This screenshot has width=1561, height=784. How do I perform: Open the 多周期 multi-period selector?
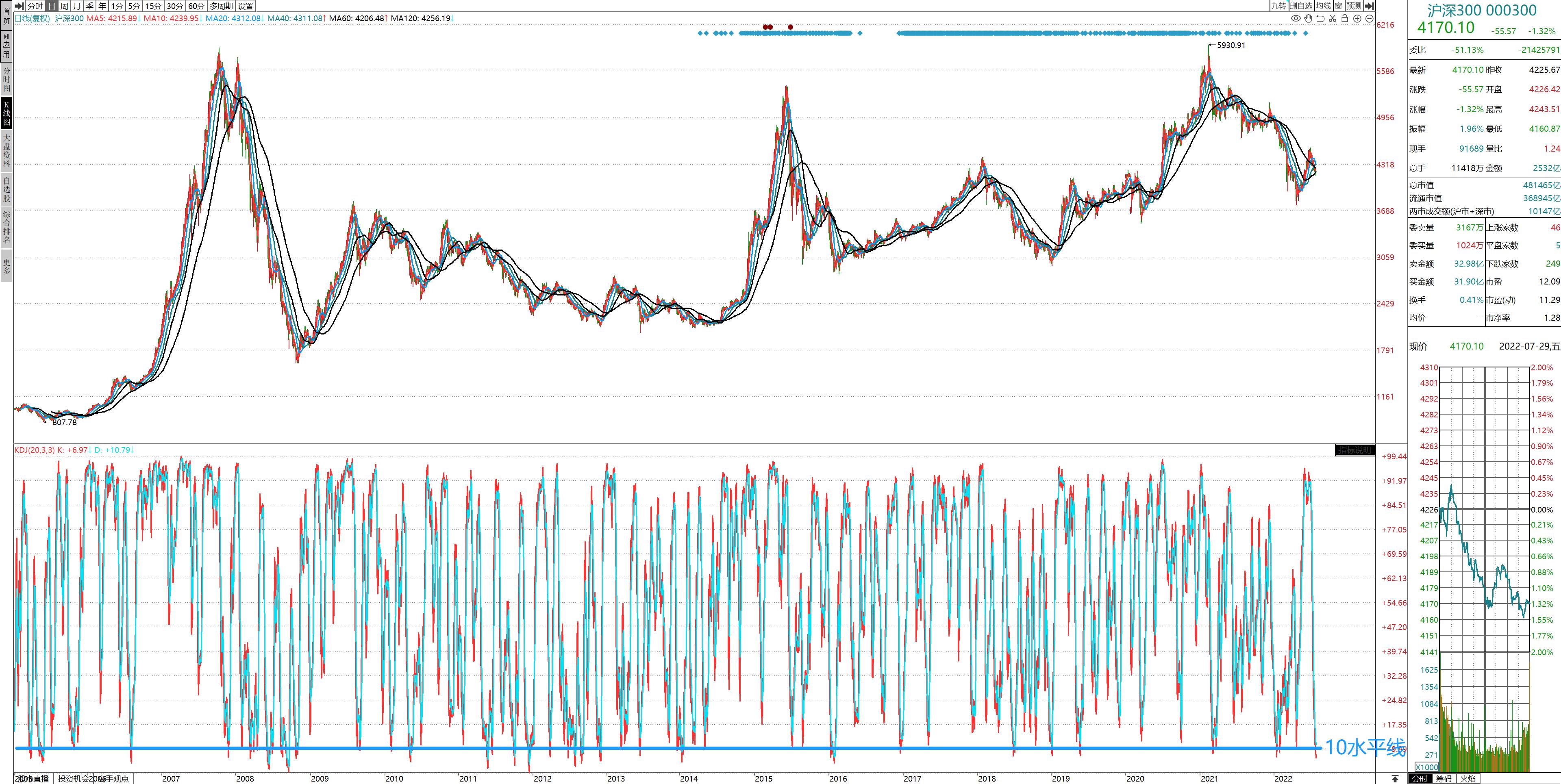221,6
